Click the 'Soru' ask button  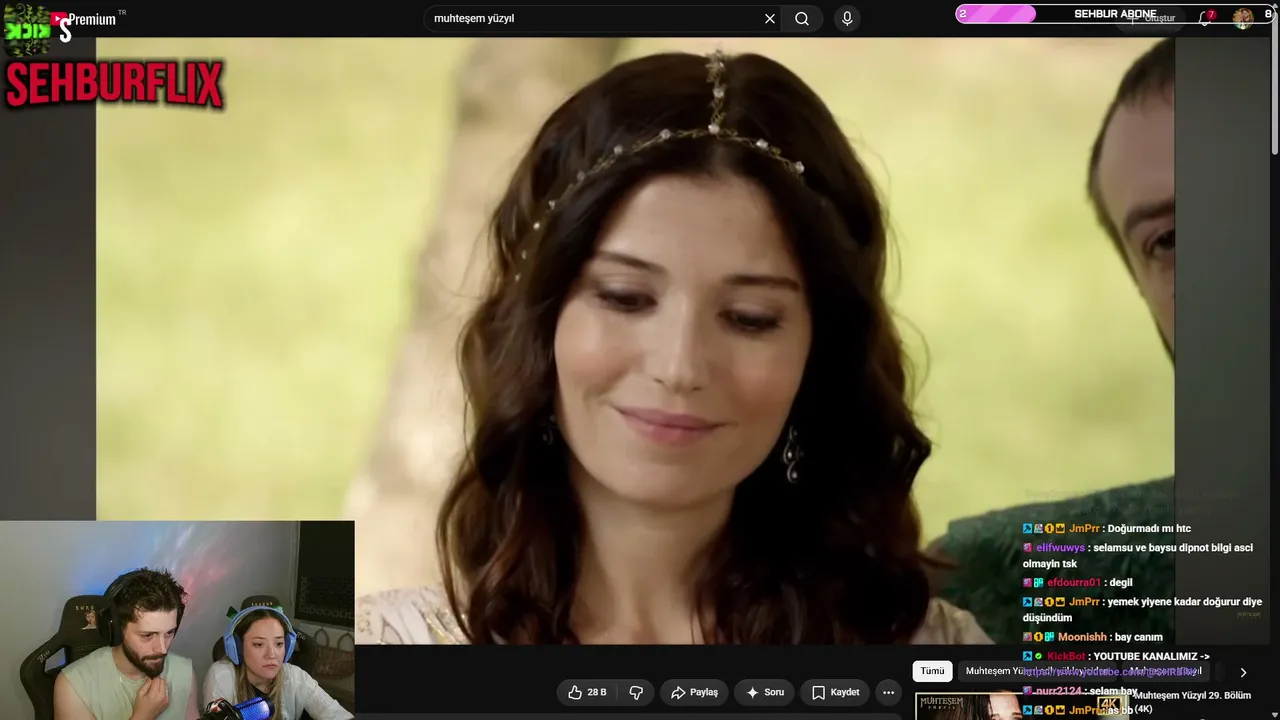point(765,692)
